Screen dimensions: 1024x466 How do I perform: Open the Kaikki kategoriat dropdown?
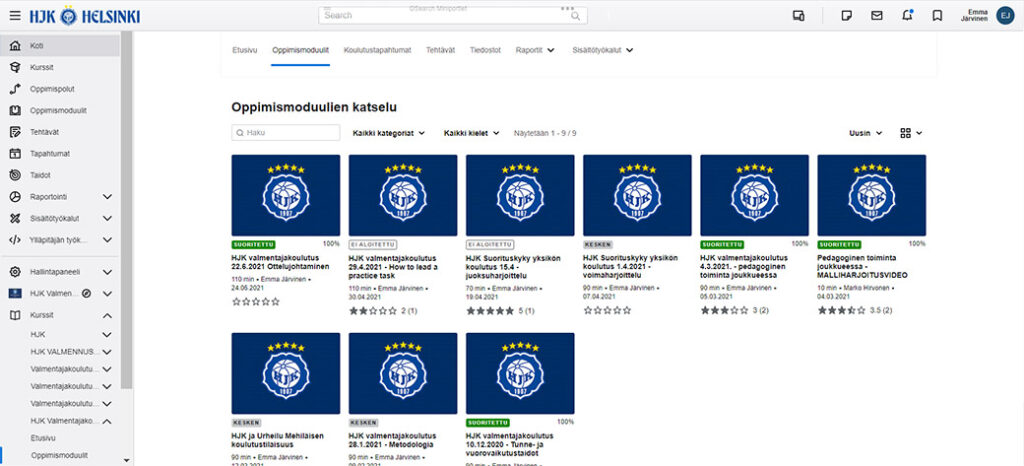pos(389,133)
